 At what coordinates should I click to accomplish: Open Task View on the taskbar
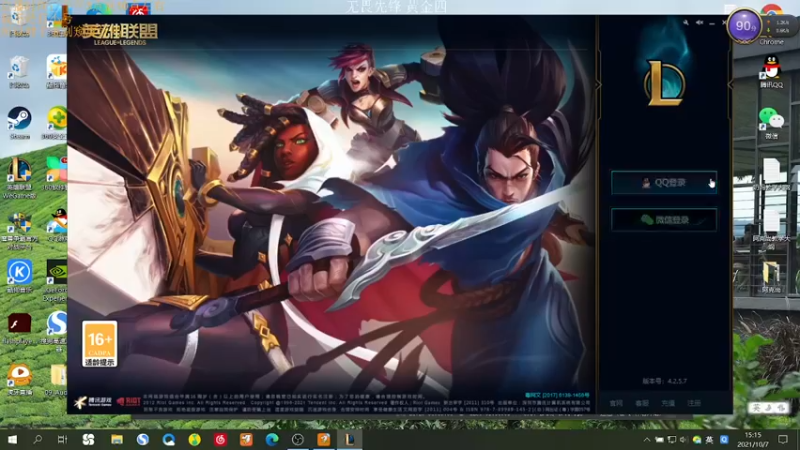pyautogui.click(x=62, y=439)
